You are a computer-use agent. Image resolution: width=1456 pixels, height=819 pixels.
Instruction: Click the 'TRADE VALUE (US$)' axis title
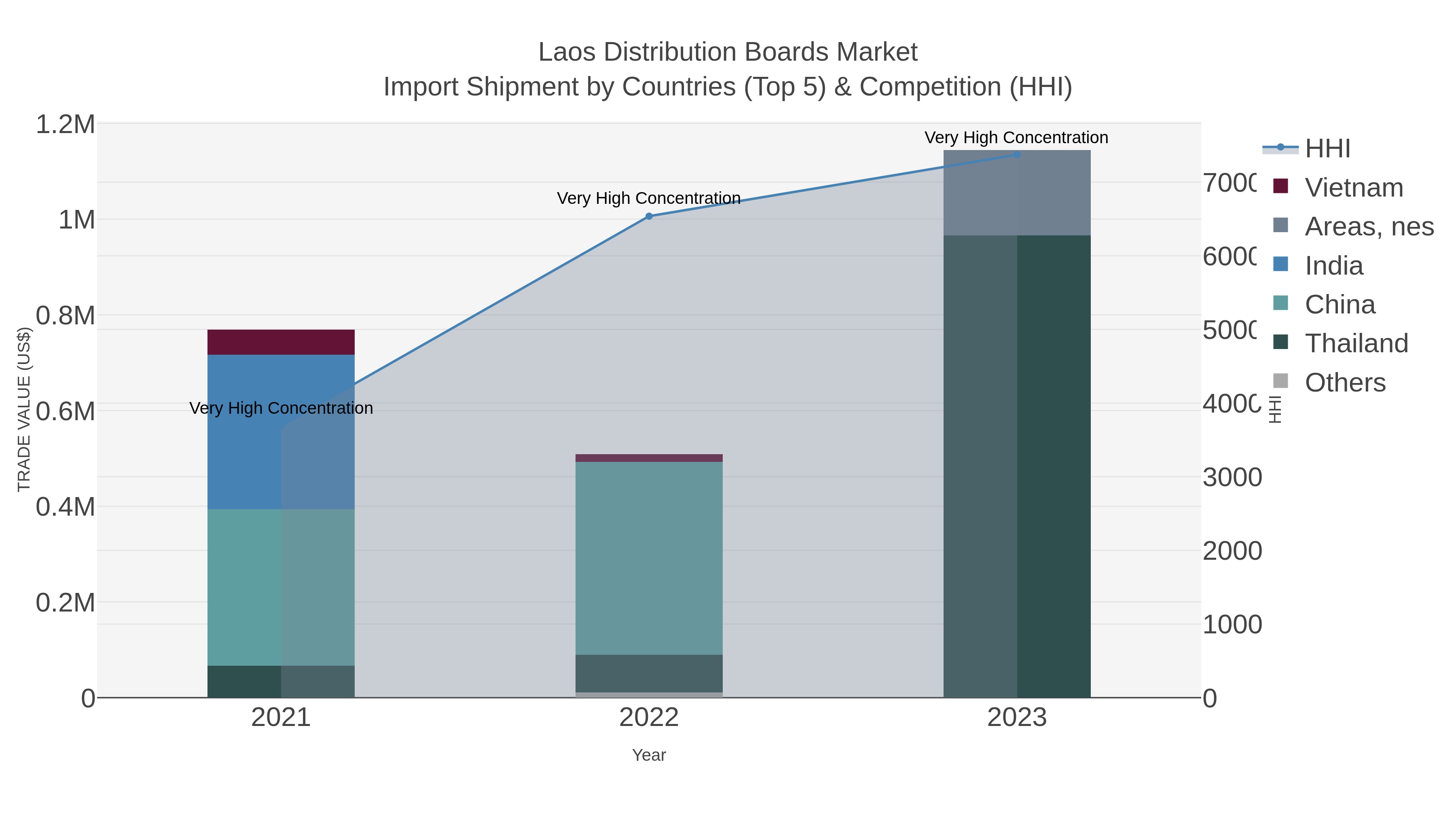click(x=24, y=409)
